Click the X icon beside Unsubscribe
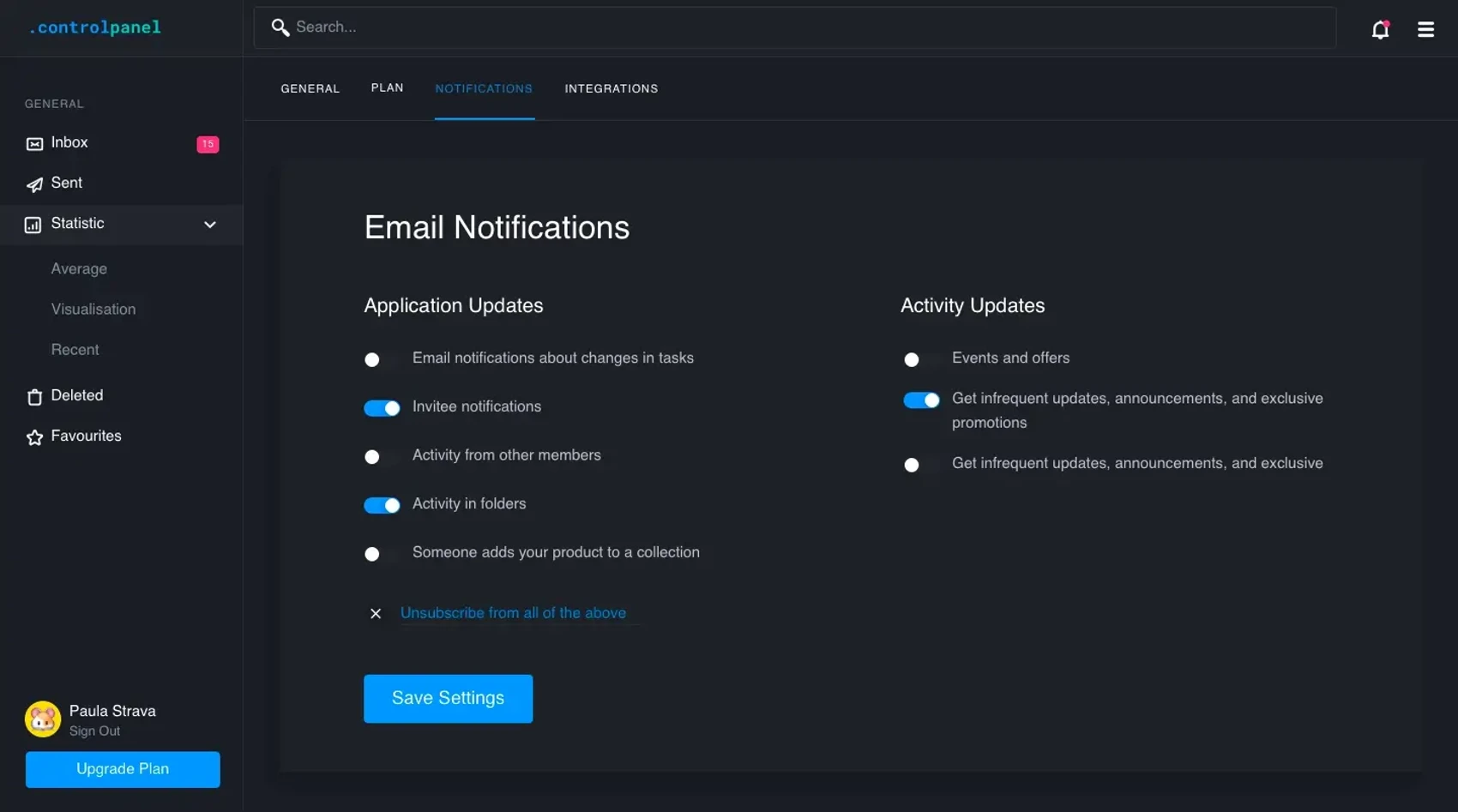 (x=376, y=613)
